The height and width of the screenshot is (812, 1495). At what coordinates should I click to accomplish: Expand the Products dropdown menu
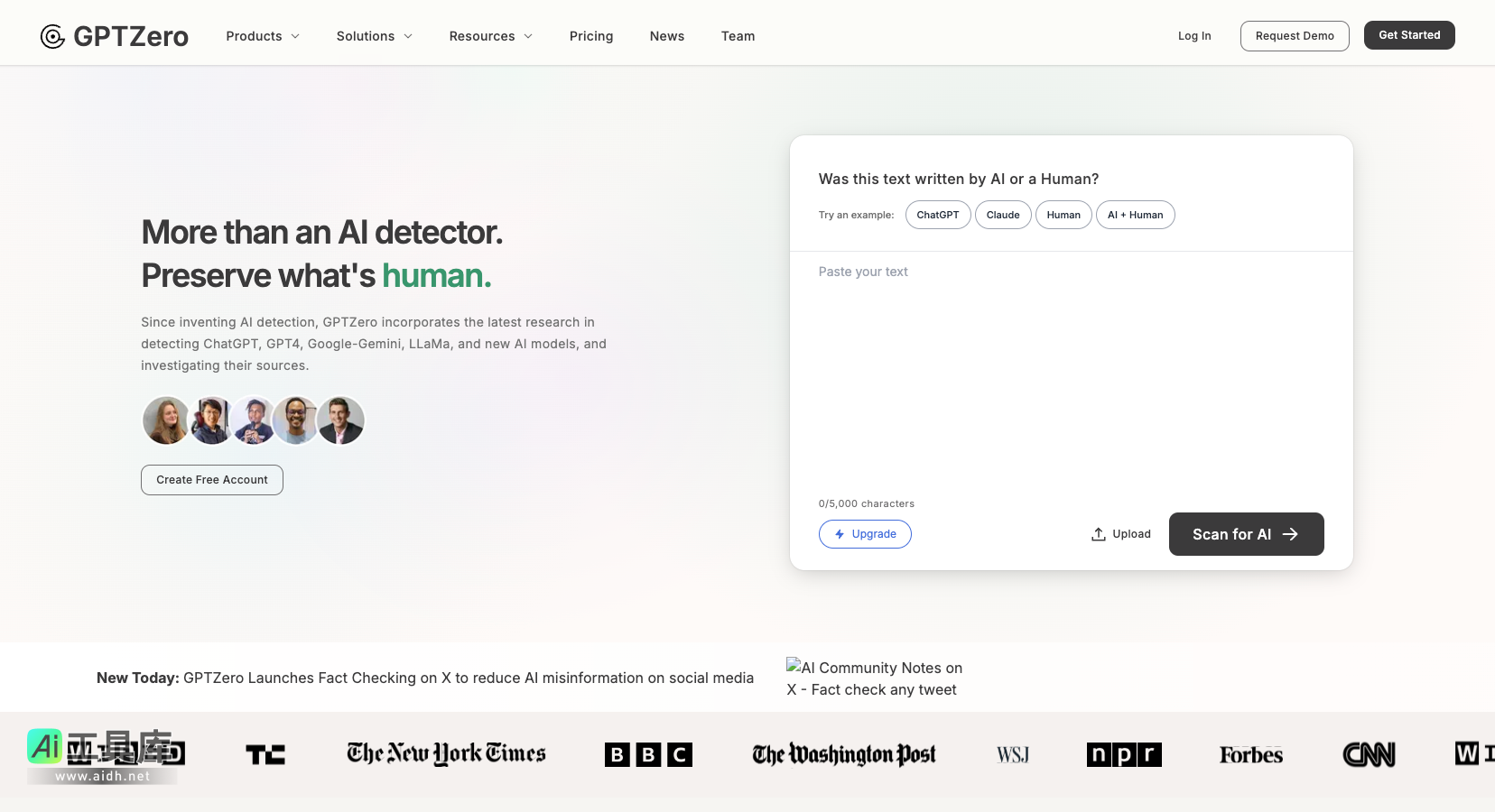pos(262,36)
